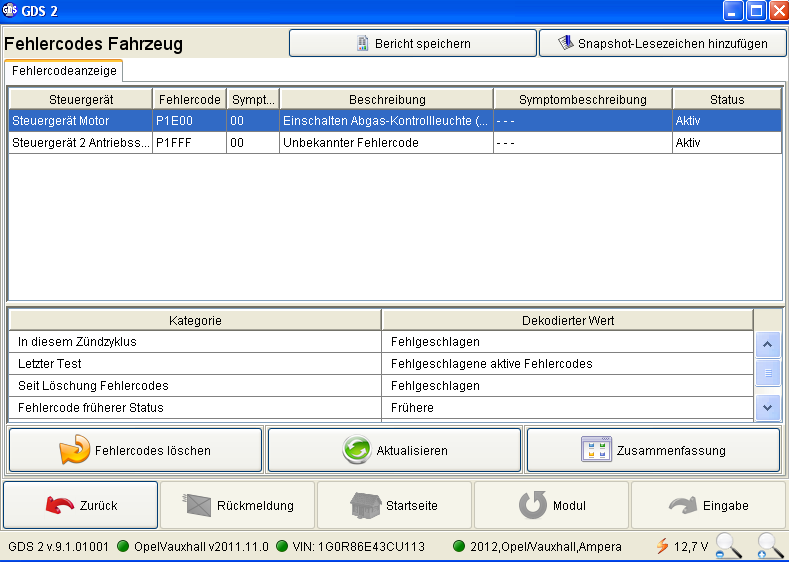
Task: Click the Kategorie column header
Action: coord(194,320)
